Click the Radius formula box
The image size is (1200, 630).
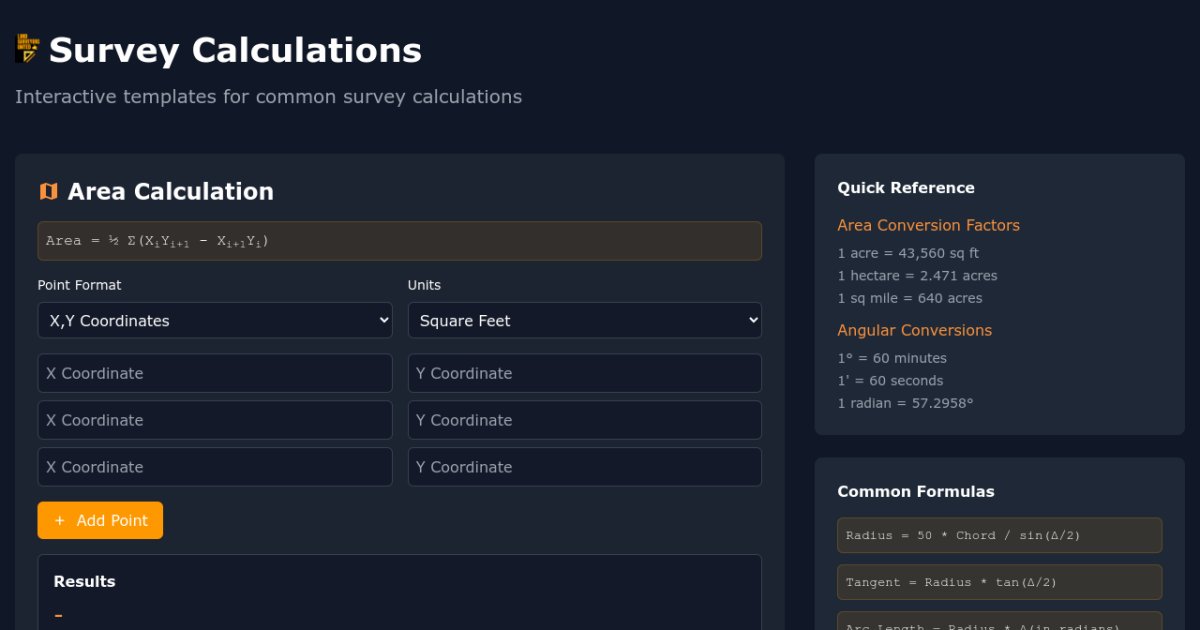(x=999, y=535)
